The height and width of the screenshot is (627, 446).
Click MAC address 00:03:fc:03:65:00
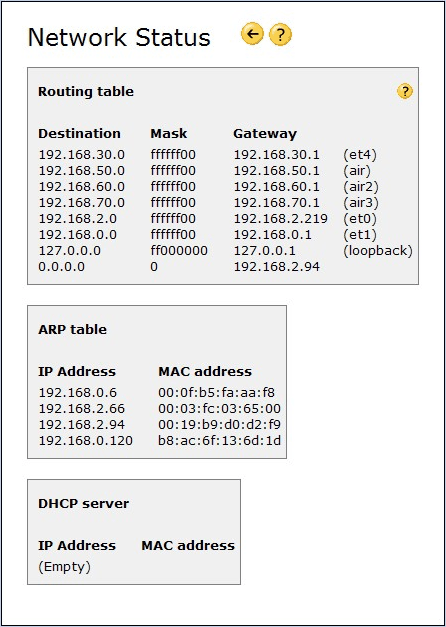tap(220, 409)
